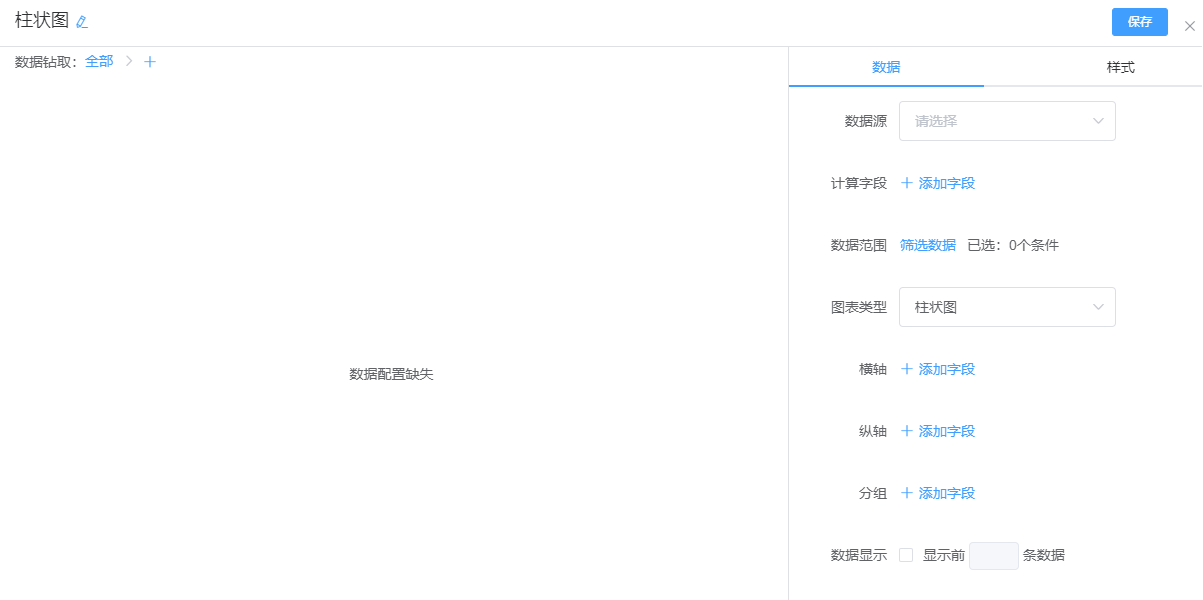Click the 柱状图 title text

point(42,21)
